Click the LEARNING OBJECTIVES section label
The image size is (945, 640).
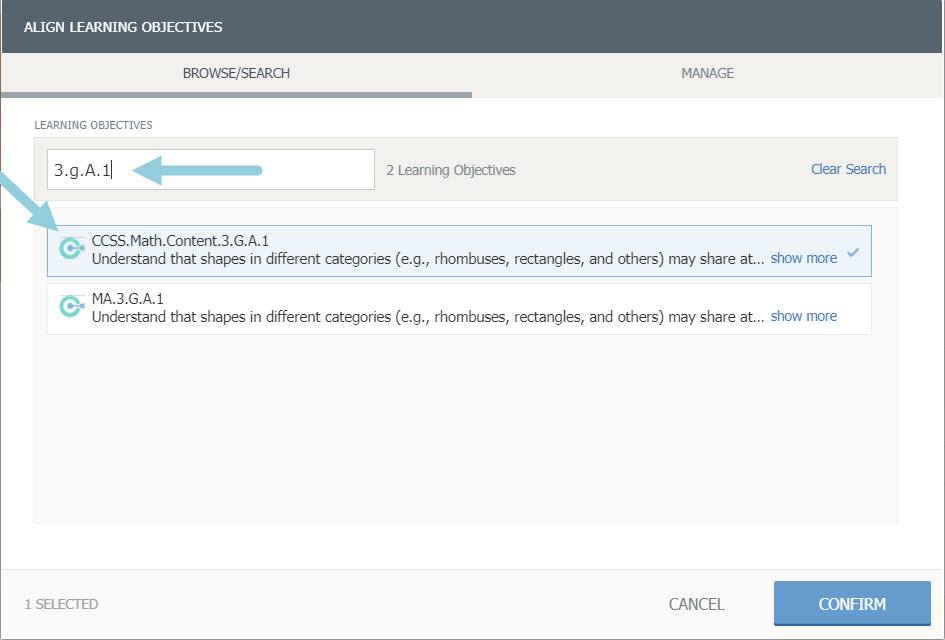[93, 125]
